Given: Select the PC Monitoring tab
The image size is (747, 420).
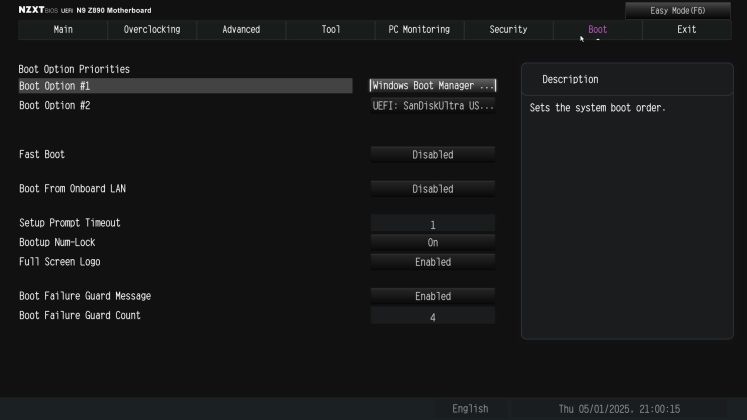Looking at the screenshot, I should (419, 30).
